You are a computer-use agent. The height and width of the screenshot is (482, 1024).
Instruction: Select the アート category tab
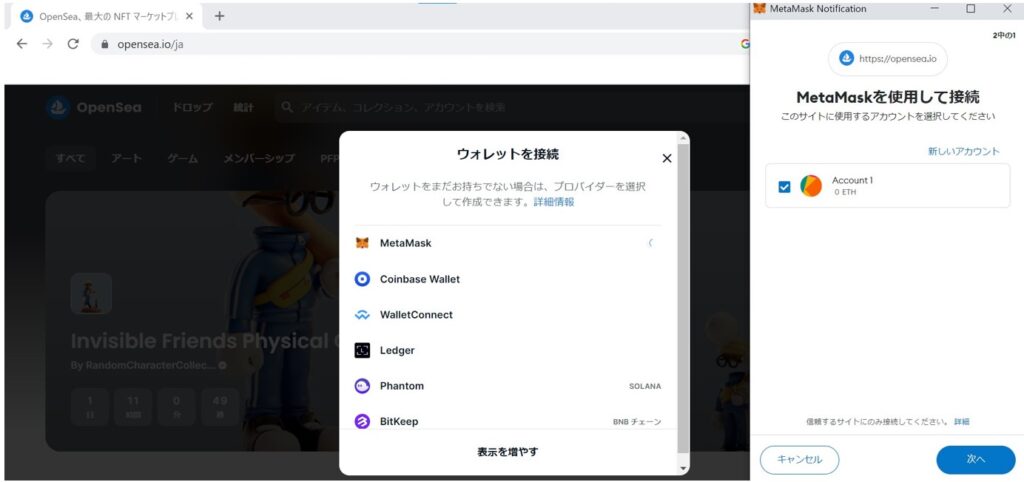point(126,158)
